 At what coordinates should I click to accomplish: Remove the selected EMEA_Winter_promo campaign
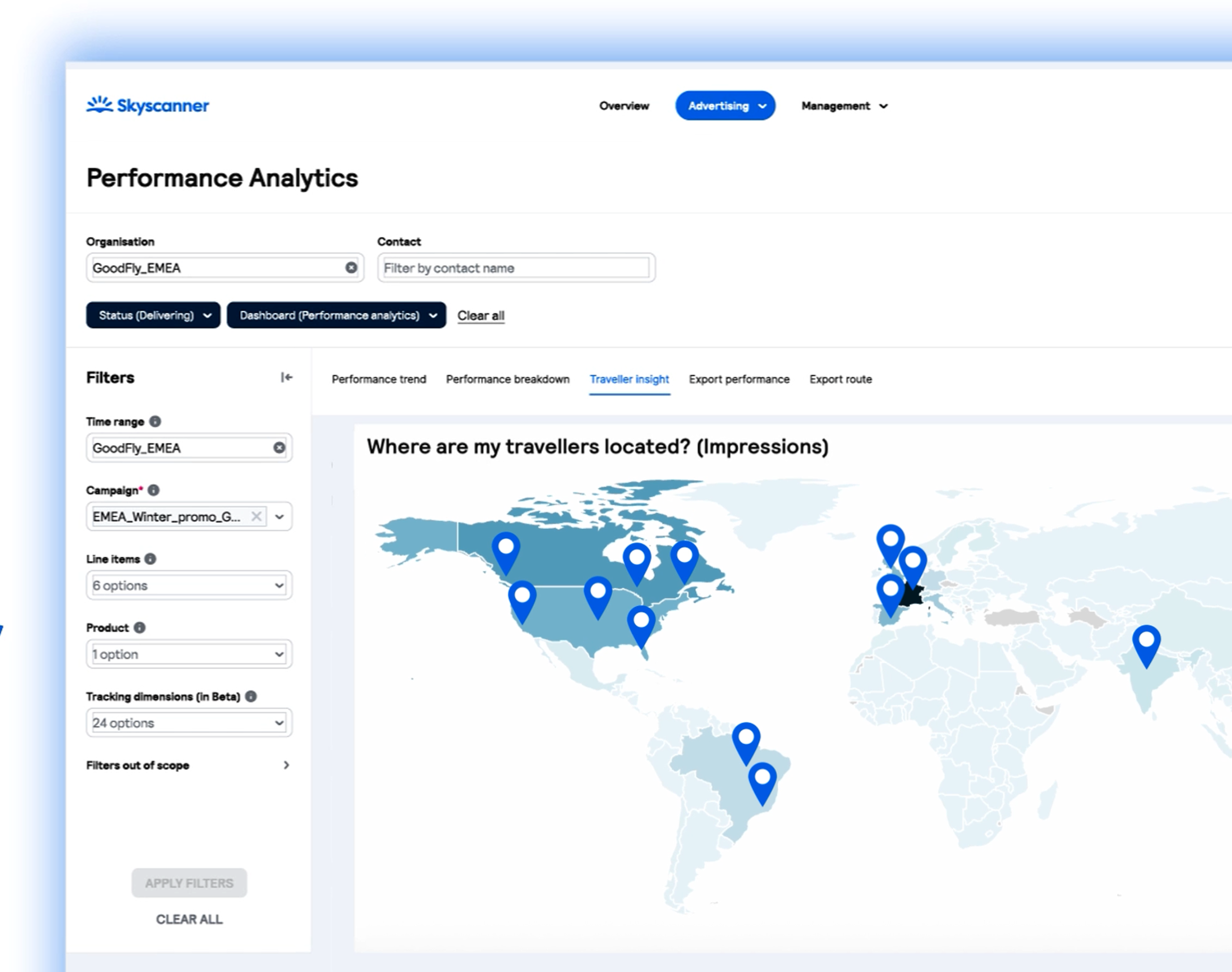257,516
